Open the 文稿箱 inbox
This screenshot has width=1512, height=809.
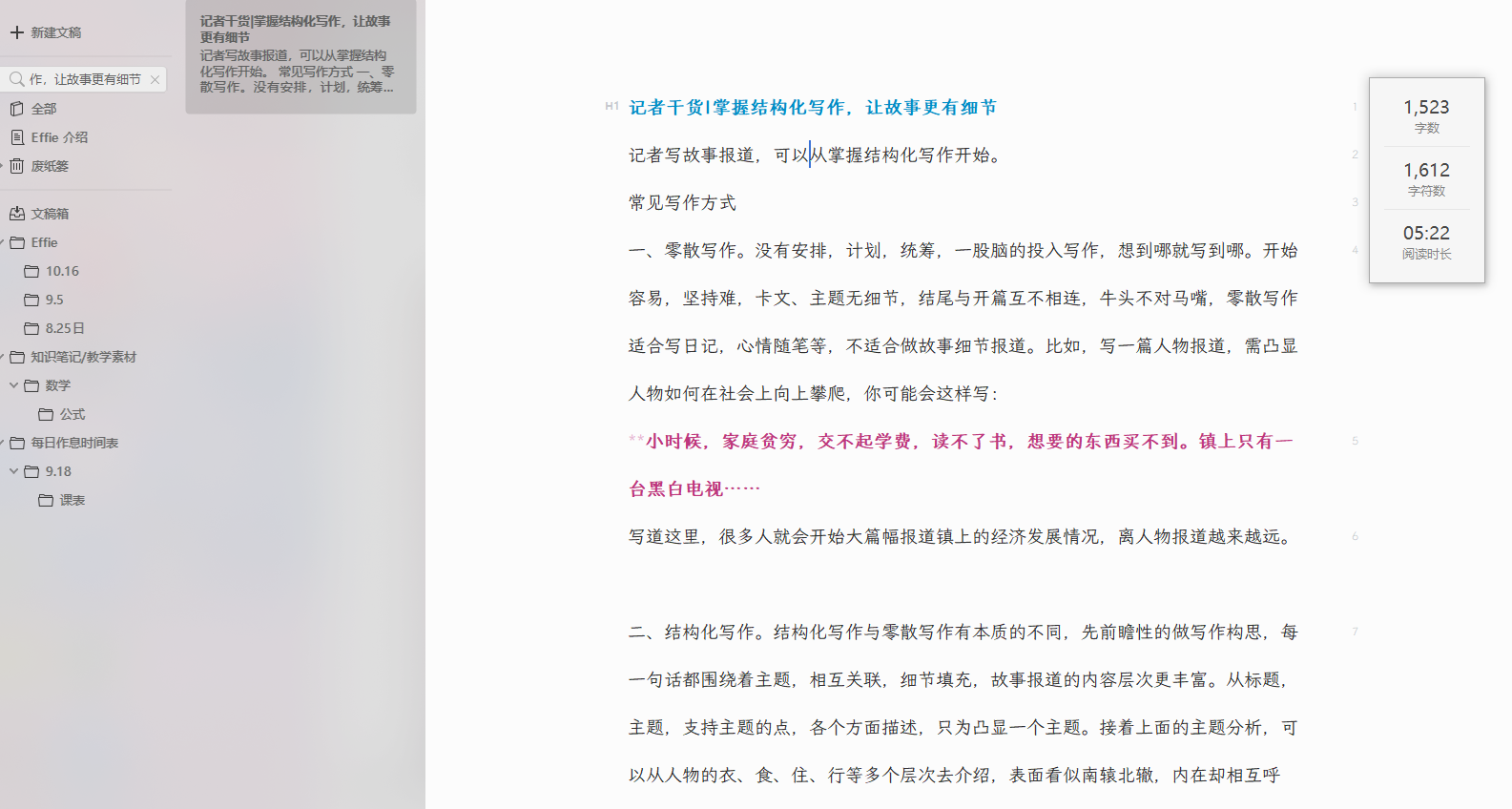coord(49,214)
